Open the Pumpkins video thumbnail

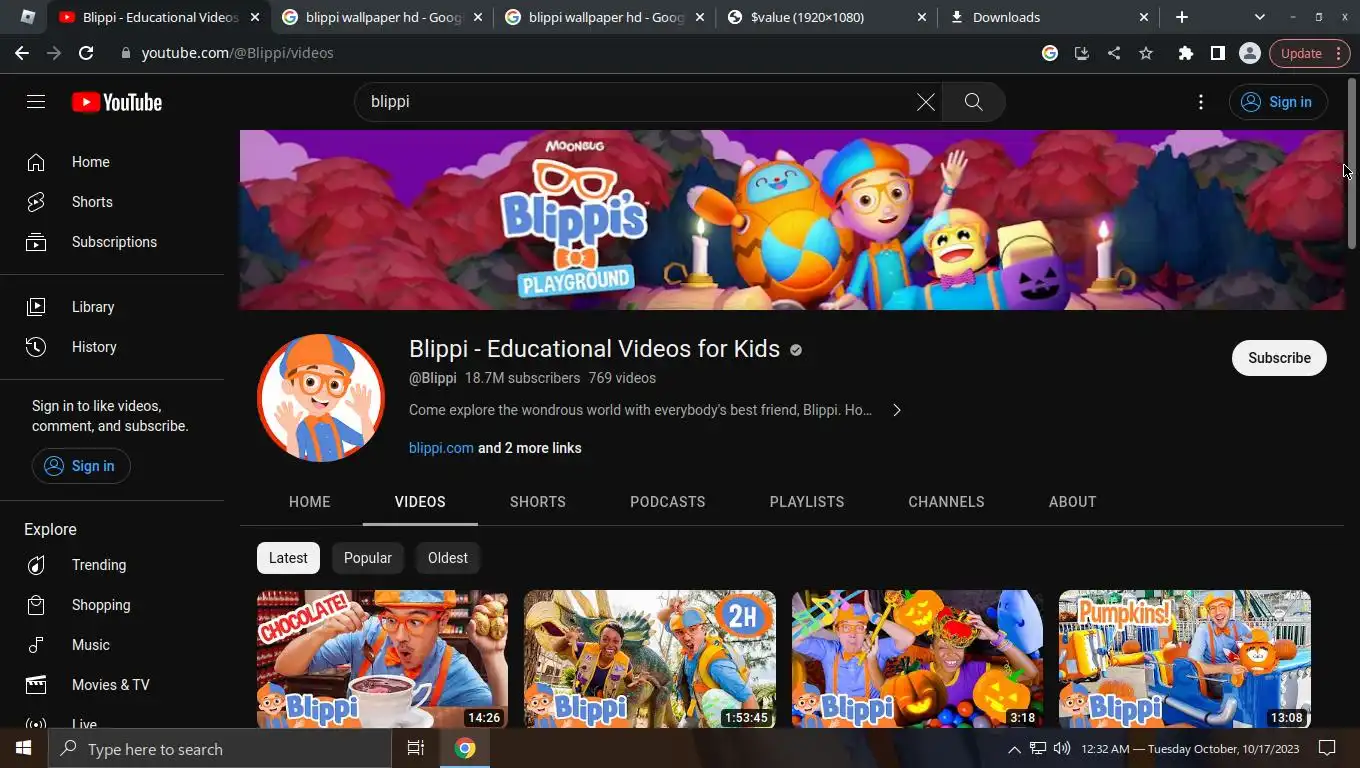[1185, 659]
